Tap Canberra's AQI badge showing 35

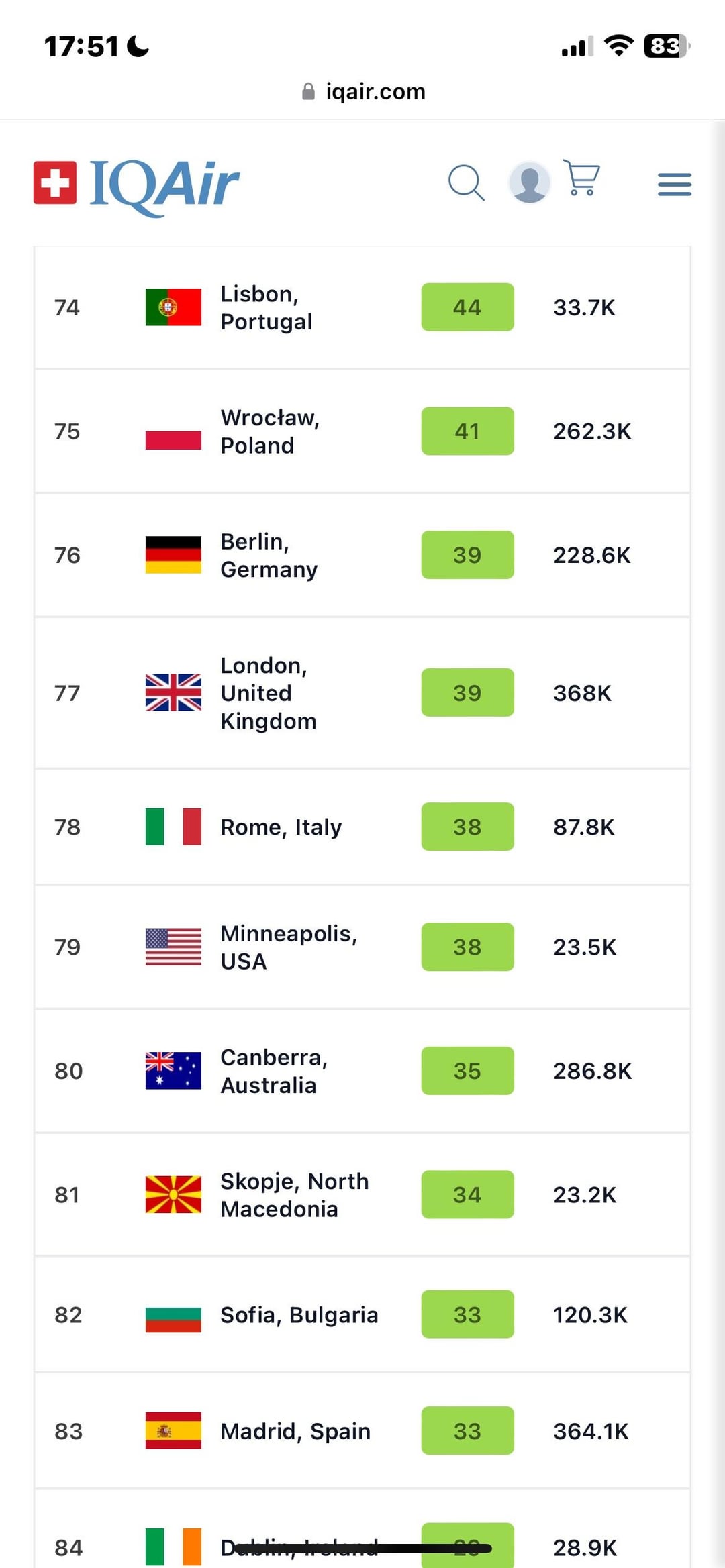[468, 1071]
